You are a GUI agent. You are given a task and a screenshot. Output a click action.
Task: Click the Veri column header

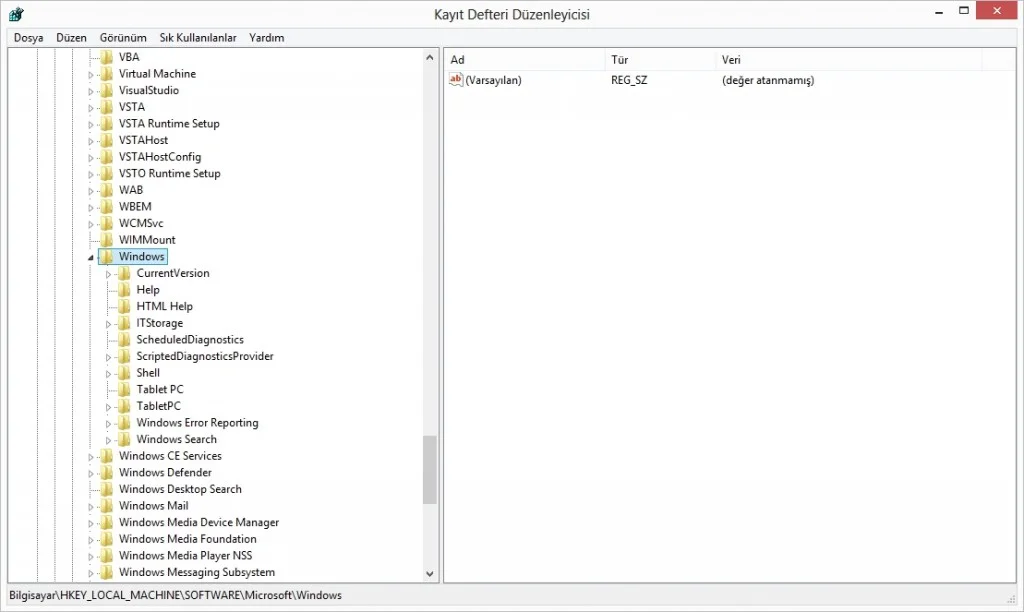tap(848, 59)
